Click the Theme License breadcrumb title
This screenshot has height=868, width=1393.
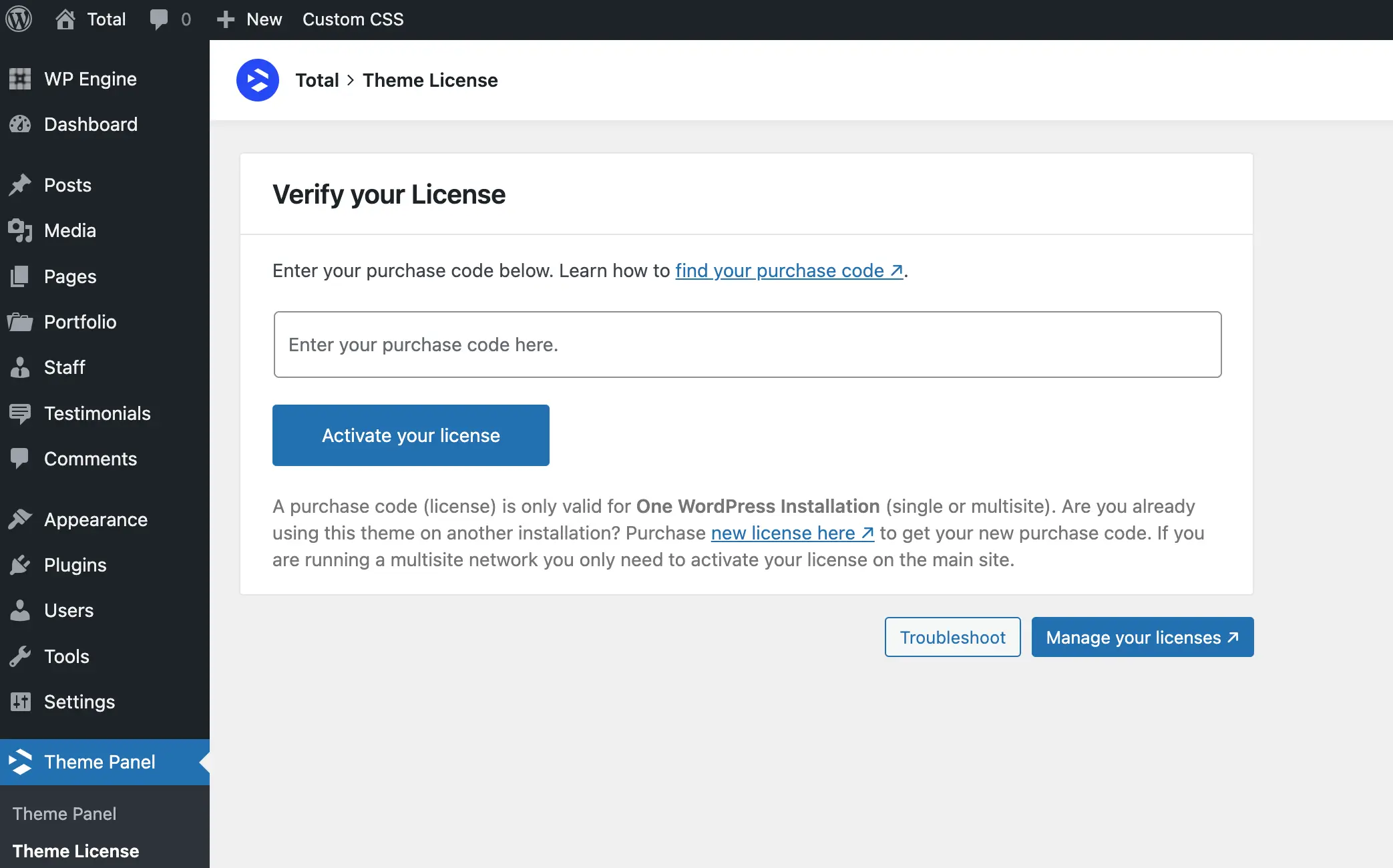430,80
